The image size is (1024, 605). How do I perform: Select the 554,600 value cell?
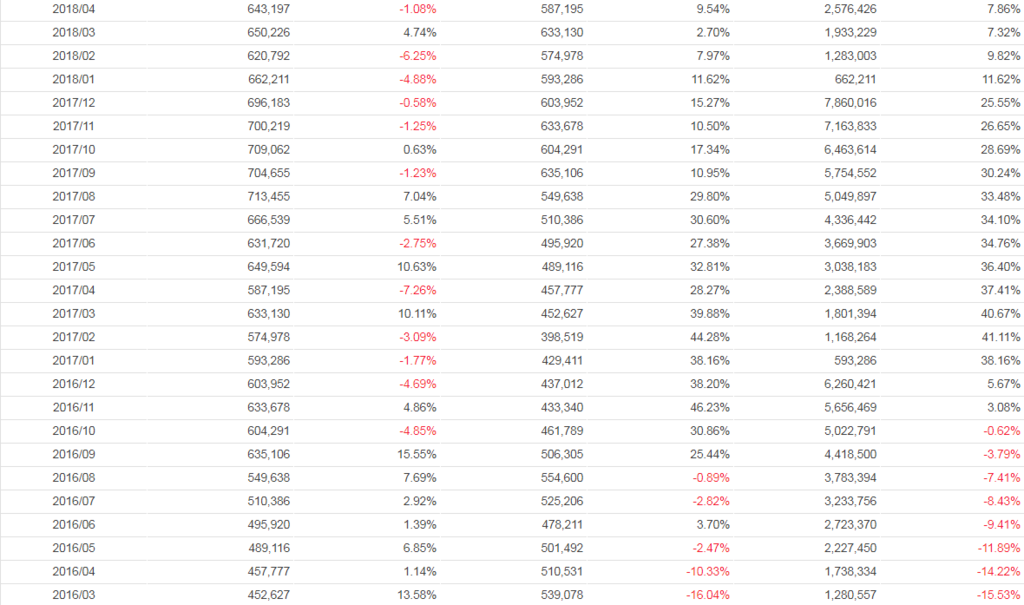click(561, 478)
